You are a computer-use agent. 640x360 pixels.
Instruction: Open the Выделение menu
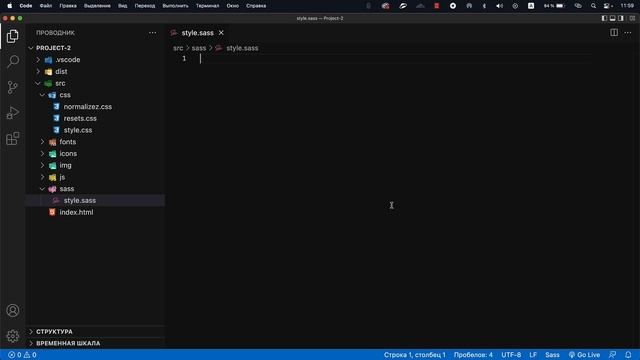pyautogui.click(x=97, y=6)
